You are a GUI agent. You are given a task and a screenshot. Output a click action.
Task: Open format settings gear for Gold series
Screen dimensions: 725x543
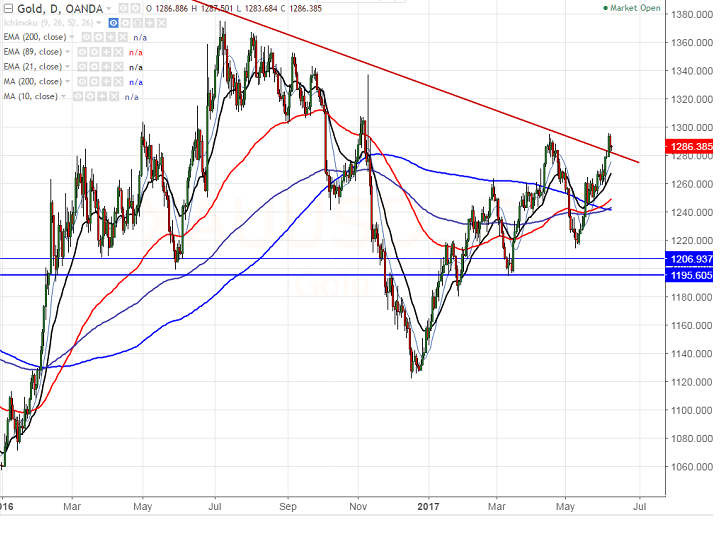tap(135, 8)
